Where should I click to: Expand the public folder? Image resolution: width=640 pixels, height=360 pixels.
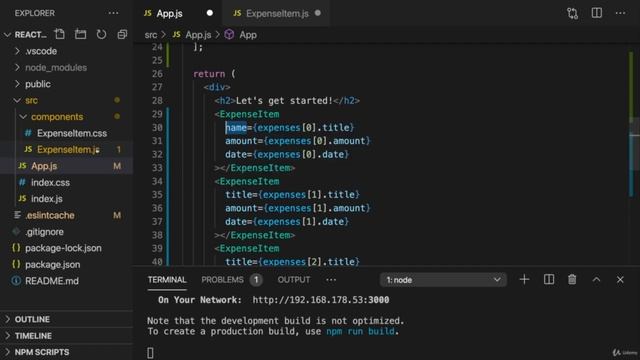[66, 84]
